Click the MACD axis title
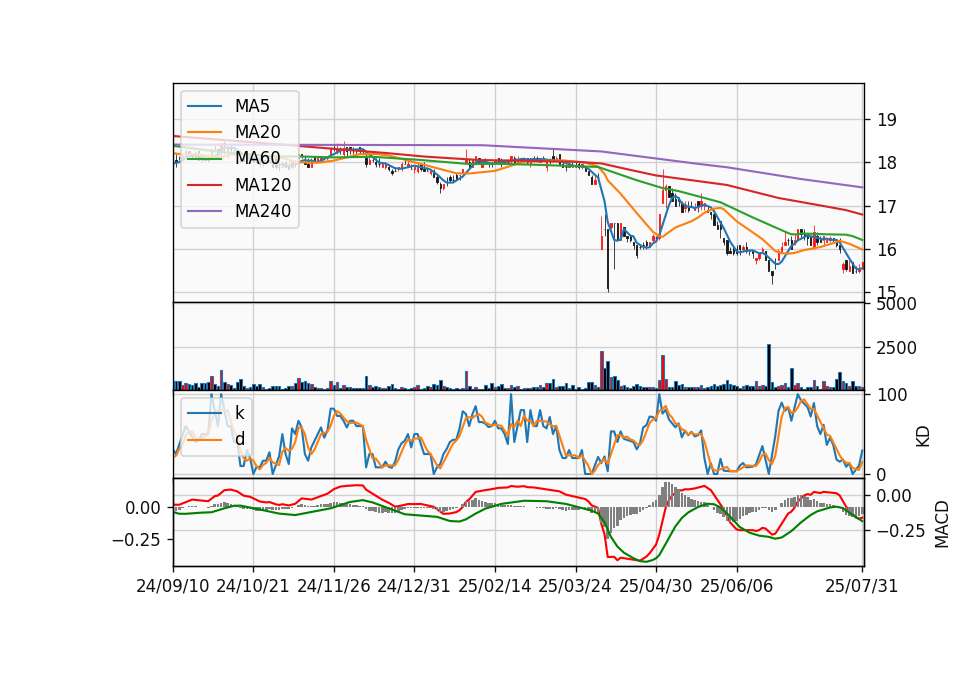Viewport: 960px width, 690px height. click(x=942, y=524)
